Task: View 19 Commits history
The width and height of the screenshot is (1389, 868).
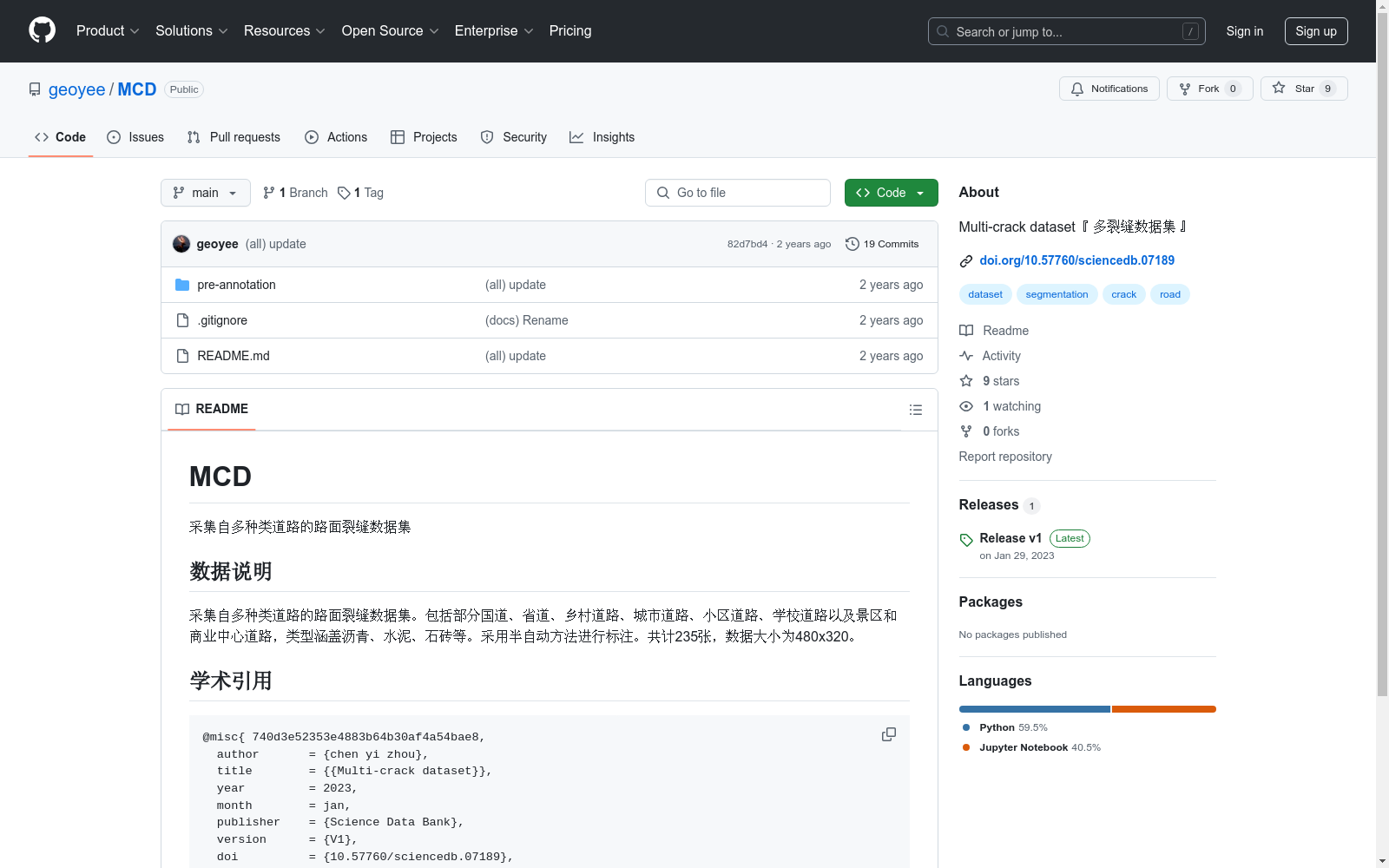Action: [x=882, y=244]
